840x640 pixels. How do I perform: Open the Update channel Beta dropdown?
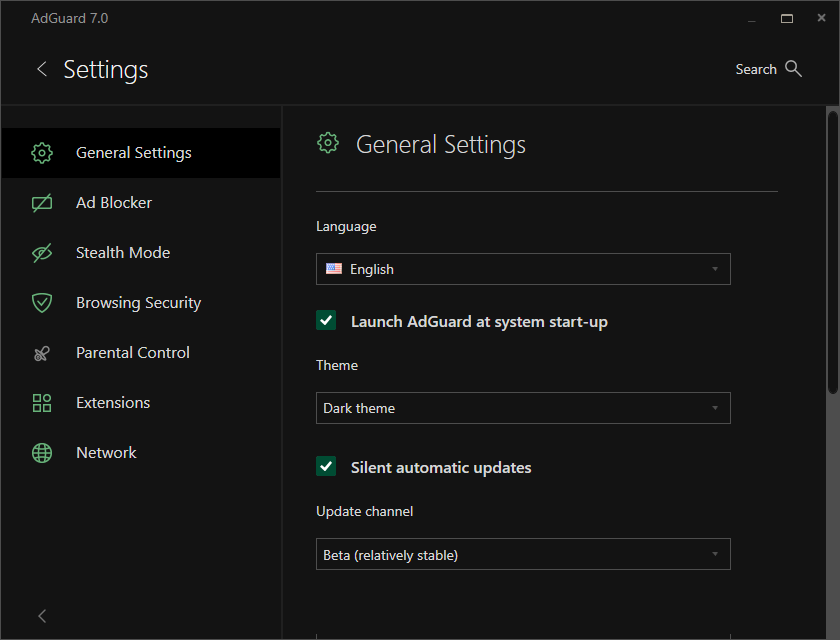[x=523, y=554]
